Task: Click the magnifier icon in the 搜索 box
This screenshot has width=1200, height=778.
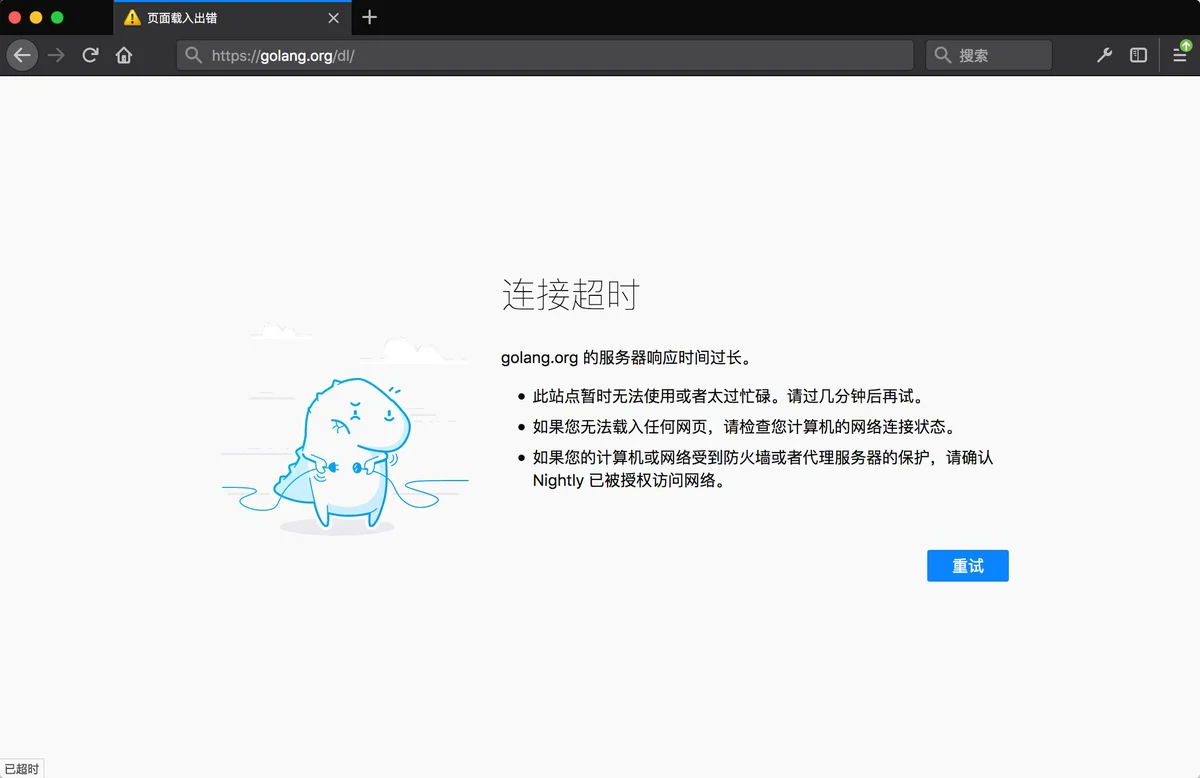Action: [x=942, y=55]
